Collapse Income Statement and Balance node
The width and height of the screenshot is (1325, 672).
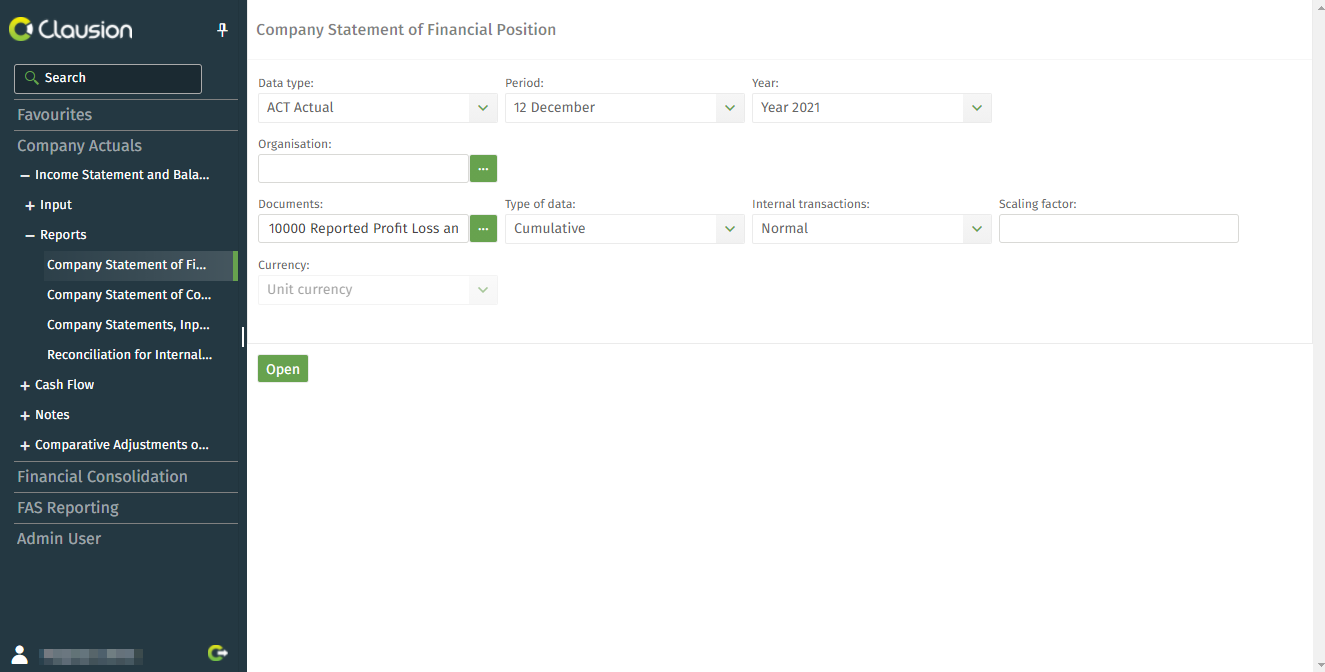click(25, 176)
